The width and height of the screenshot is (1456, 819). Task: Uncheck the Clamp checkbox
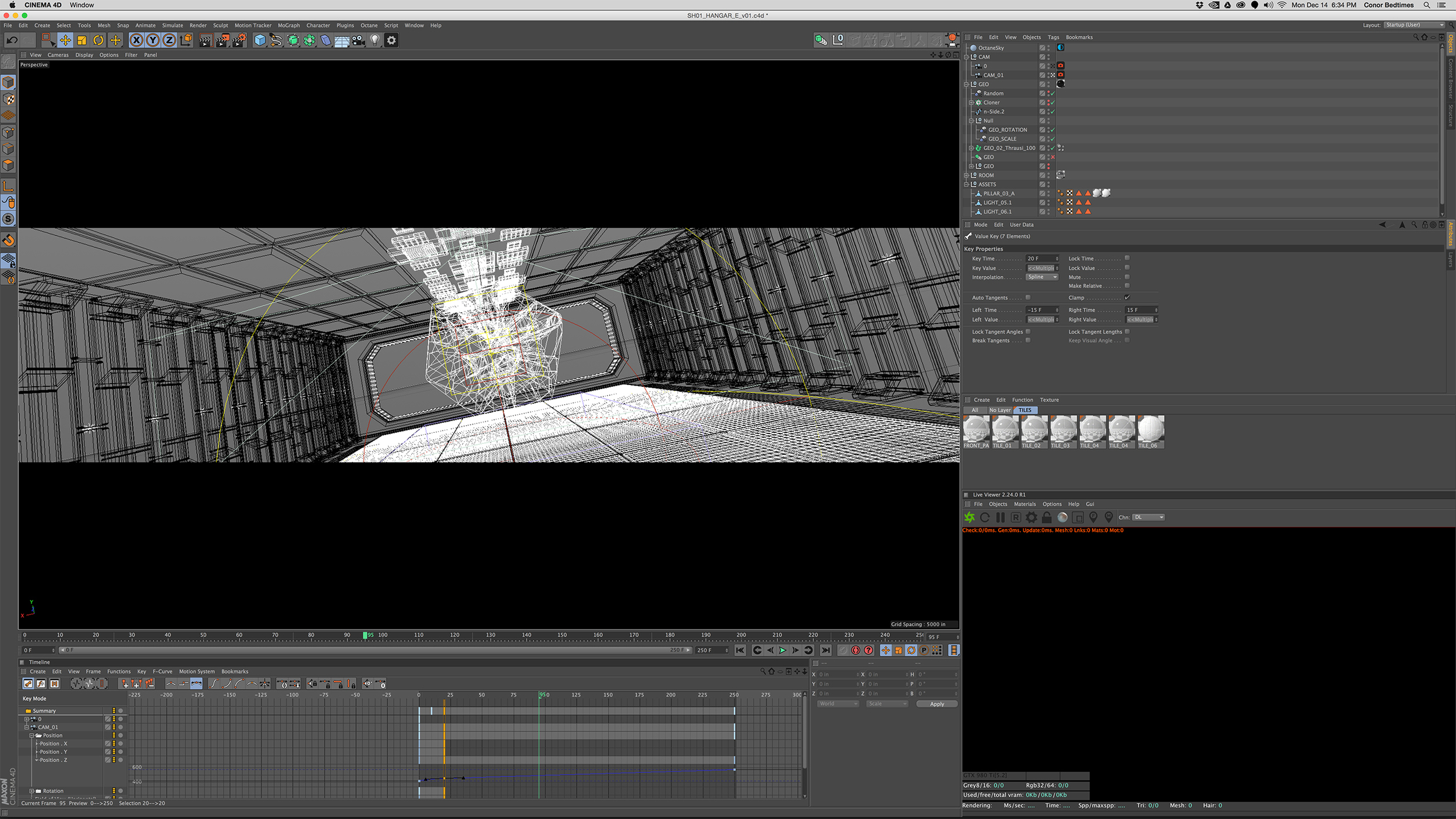(x=1127, y=298)
